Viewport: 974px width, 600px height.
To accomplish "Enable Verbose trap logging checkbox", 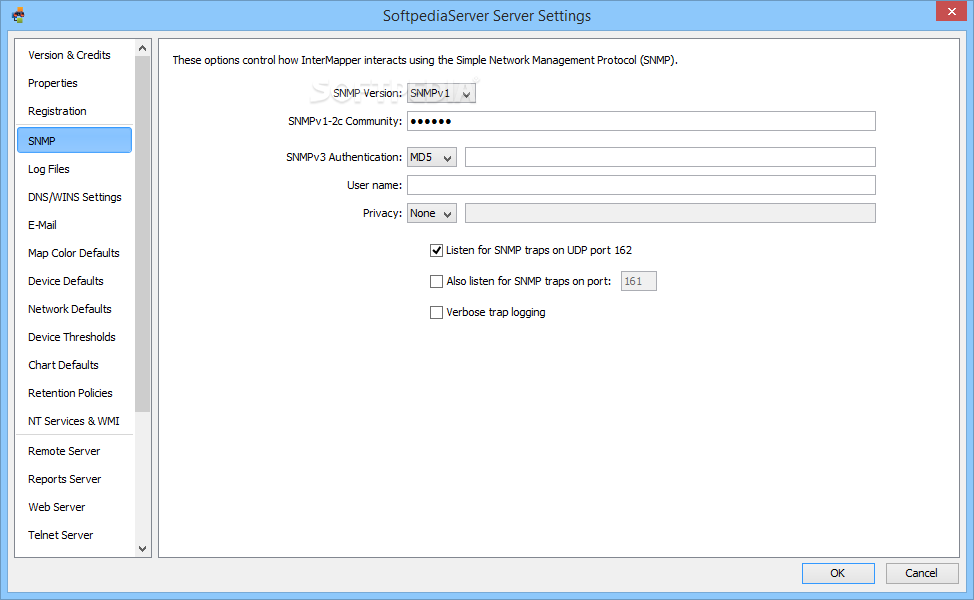I will pos(436,312).
